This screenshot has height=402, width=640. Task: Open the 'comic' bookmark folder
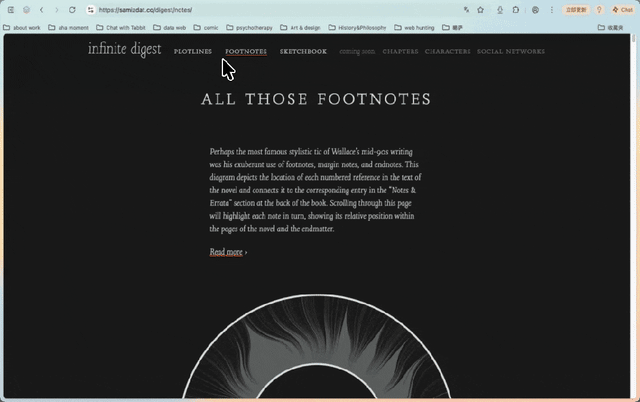[x=206, y=28]
